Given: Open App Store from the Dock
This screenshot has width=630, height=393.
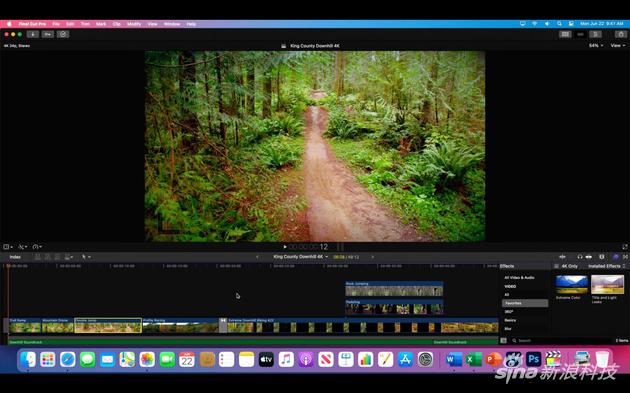Looking at the screenshot, I should (405, 359).
